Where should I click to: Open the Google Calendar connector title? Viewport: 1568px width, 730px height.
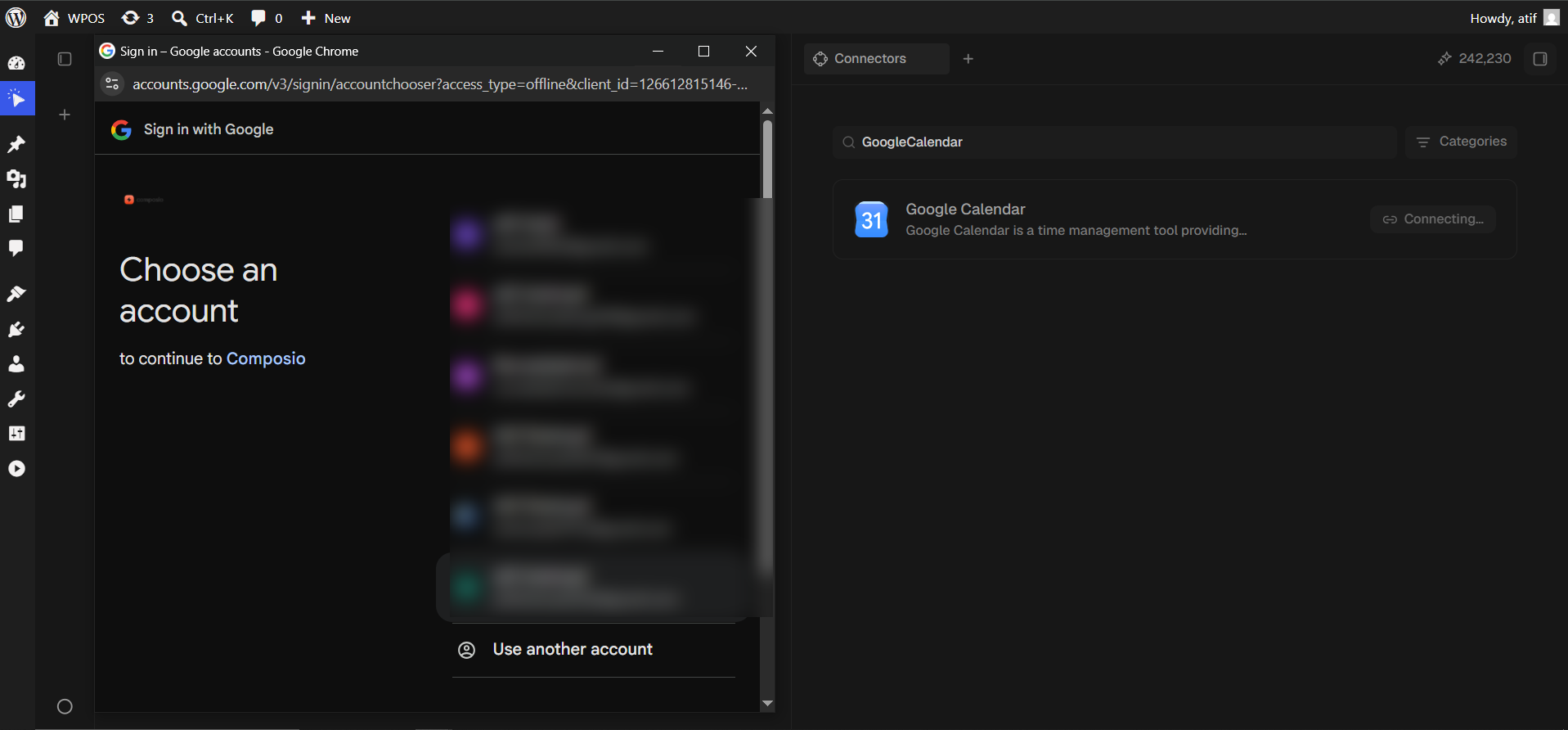[x=965, y=210]
